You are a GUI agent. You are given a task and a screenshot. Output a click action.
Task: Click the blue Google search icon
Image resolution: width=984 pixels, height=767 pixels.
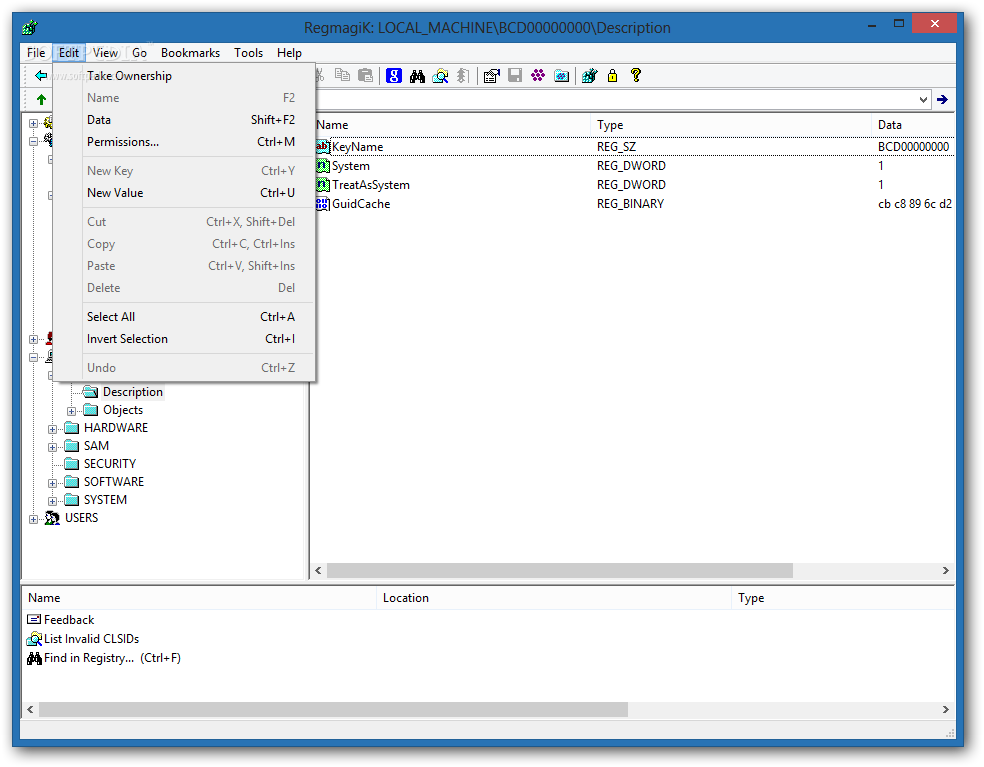[x=393, y=76]
